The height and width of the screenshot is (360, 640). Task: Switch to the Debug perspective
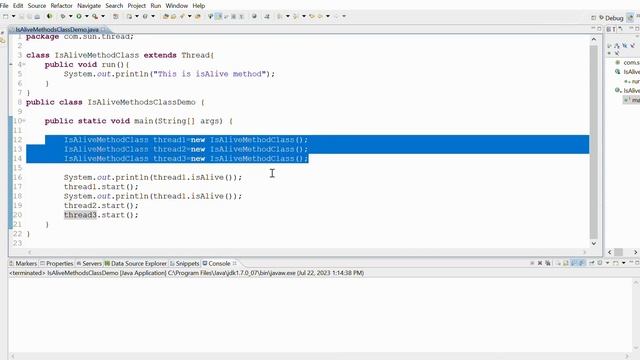point(611,18)
